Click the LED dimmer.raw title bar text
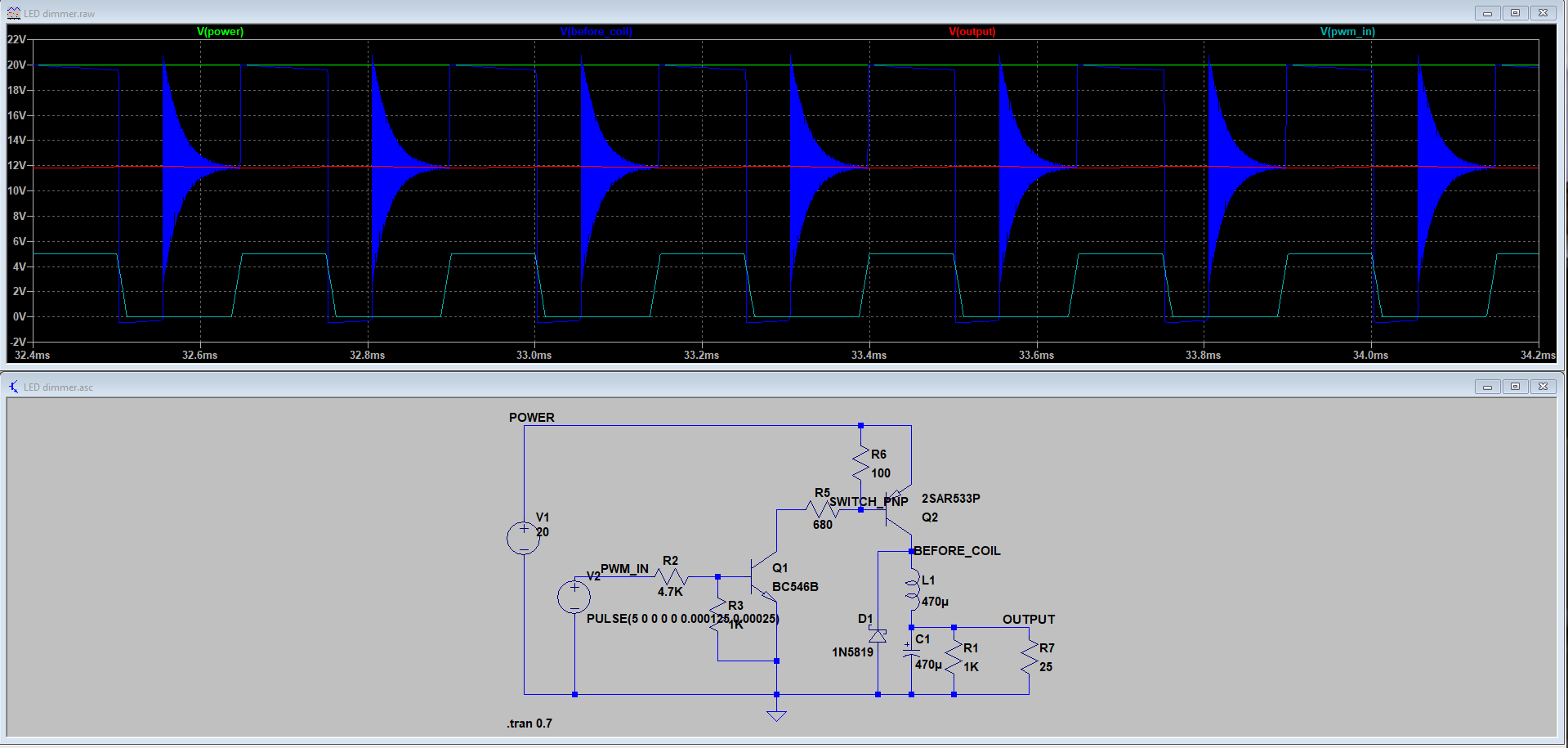This screenshot has height=748, width=1568. [x=59, y=14]
